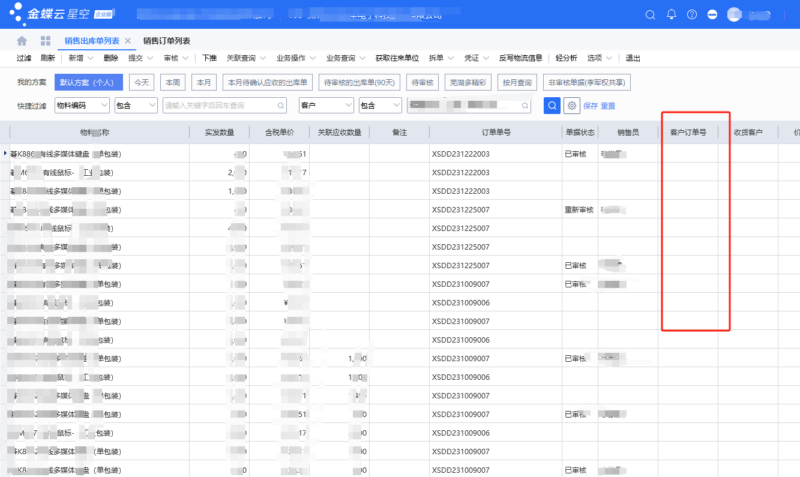Open the notification bell

pyautogui.click(x=671, y=14)
